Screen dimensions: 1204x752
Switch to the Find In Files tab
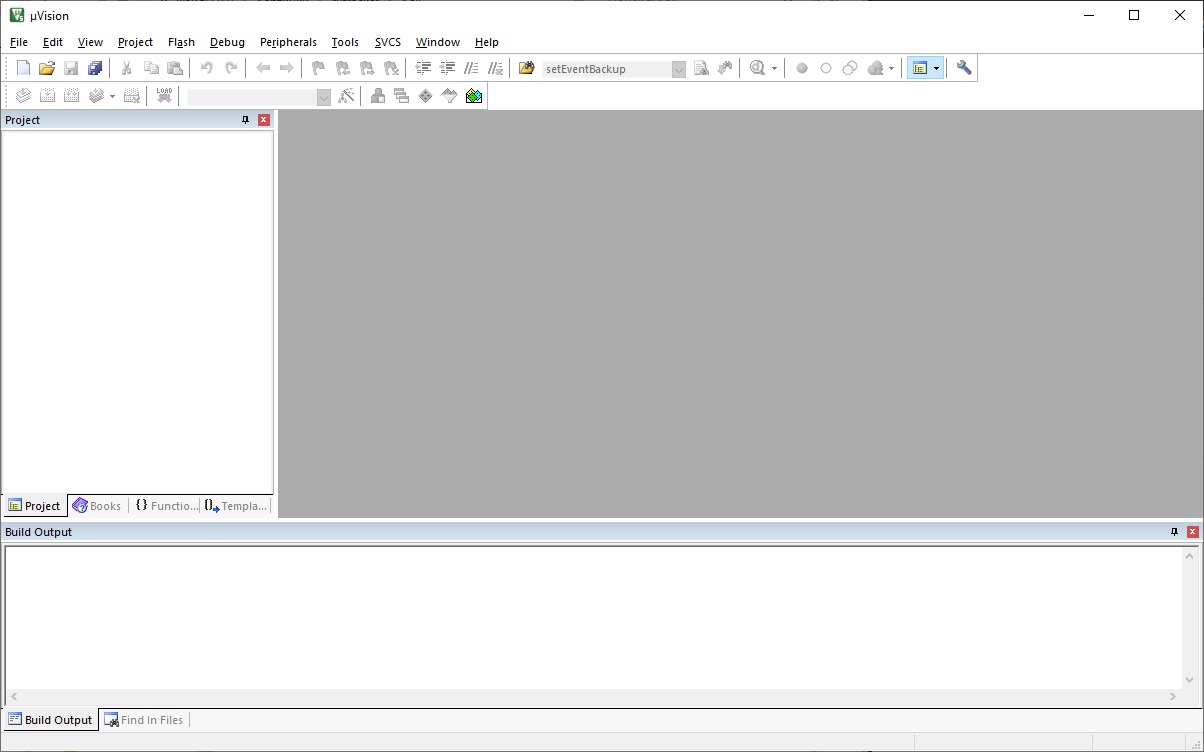[x=144, y=720]
